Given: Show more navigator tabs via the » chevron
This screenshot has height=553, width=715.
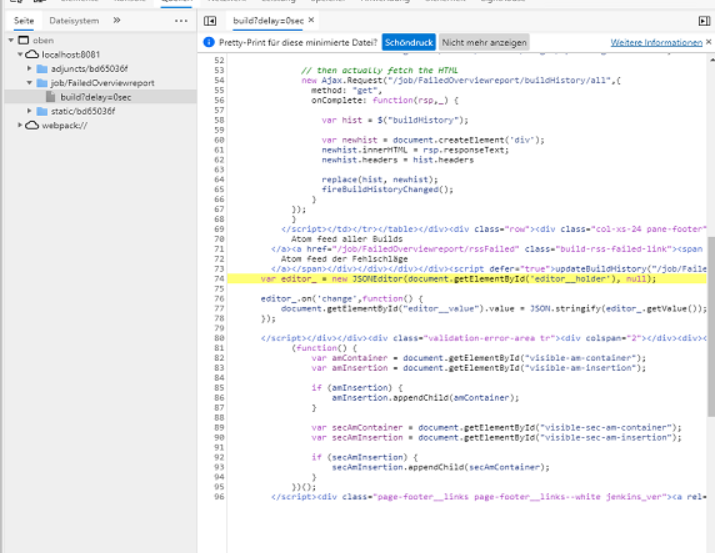Looking at the screenshot, I should (117, 21).
